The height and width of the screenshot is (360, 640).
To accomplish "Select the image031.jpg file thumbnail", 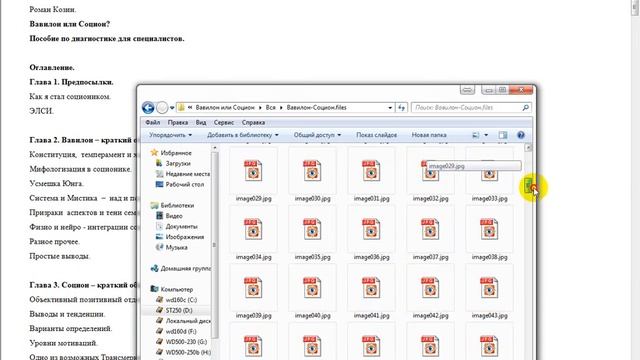I will pyautogui.click(x=371, y=171).
